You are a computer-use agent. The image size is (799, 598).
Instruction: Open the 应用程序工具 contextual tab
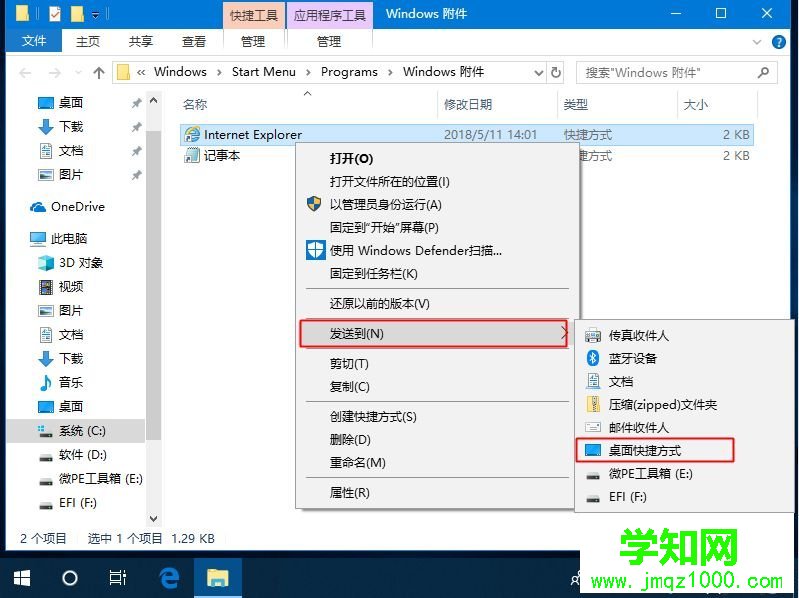tap(330, 15)
